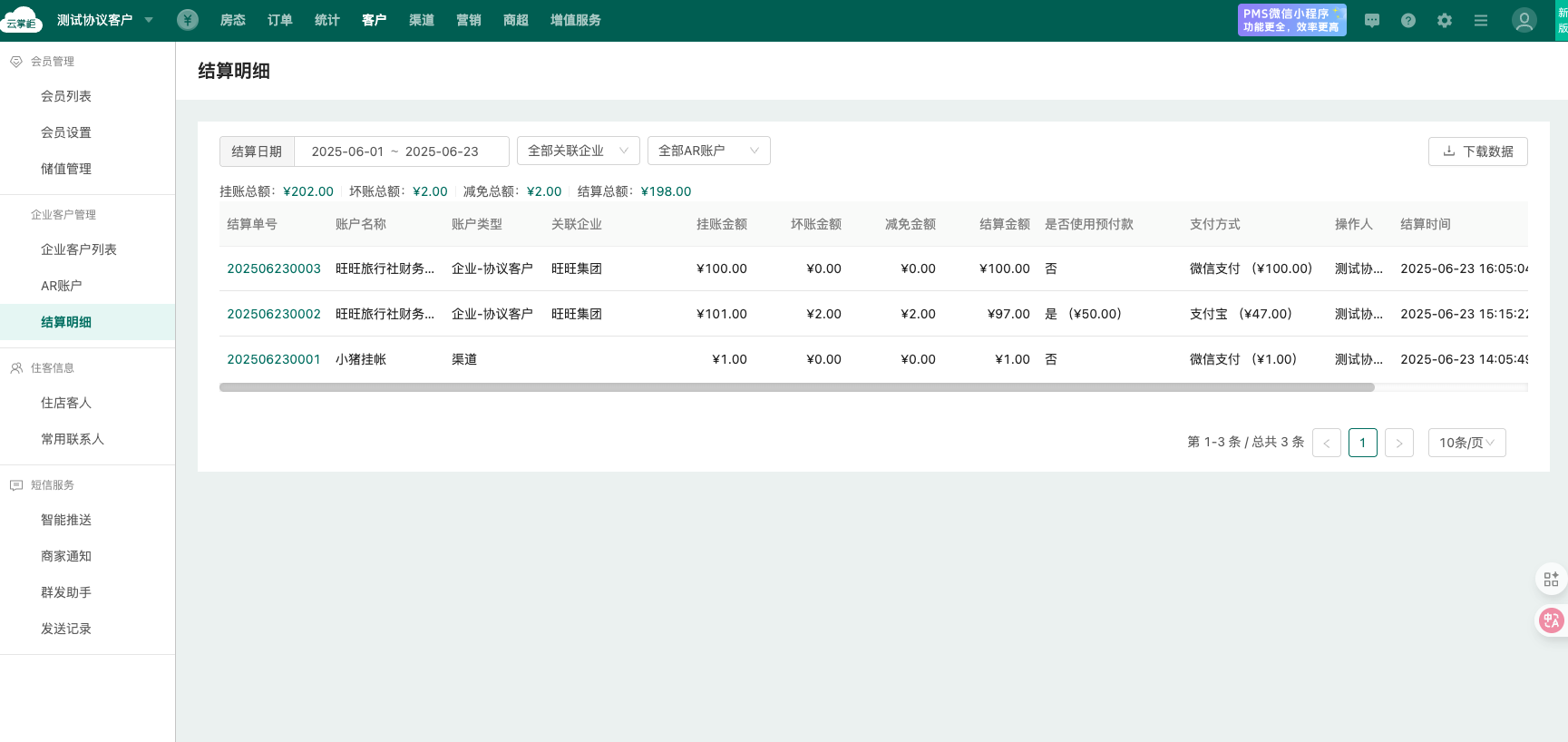Click the 支付宝 (¥47.00) payment cell
This screenshot has width=1568, height=742.
(1241, 314)
